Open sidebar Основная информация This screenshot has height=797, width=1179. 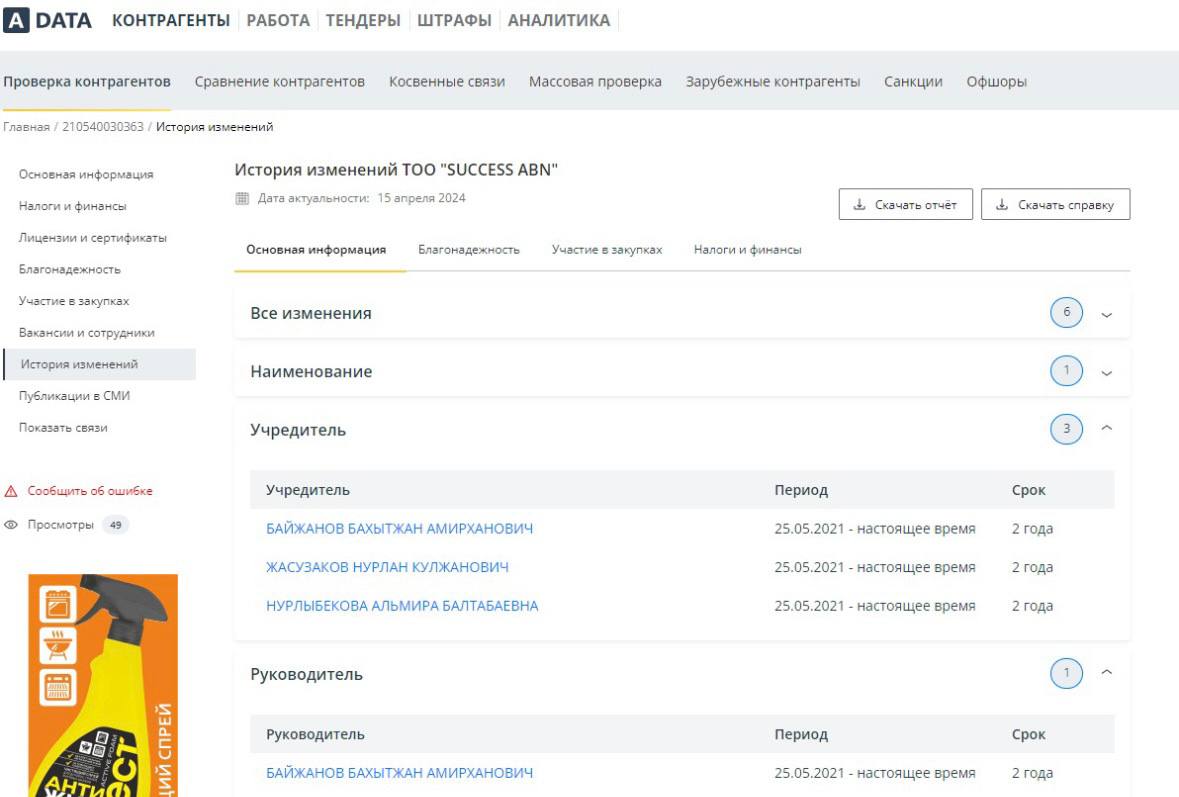point(86,174)
